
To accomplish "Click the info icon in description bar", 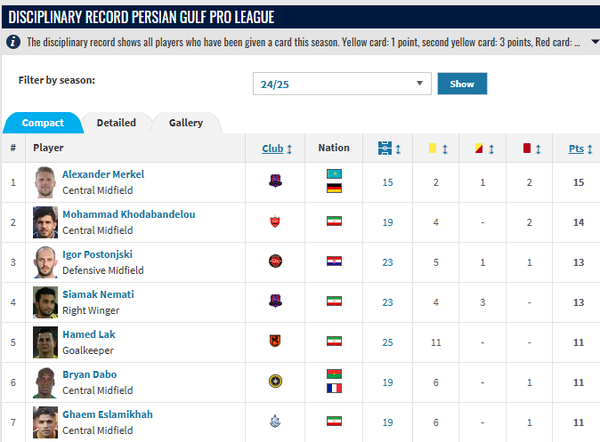I will tap(13, 43).
